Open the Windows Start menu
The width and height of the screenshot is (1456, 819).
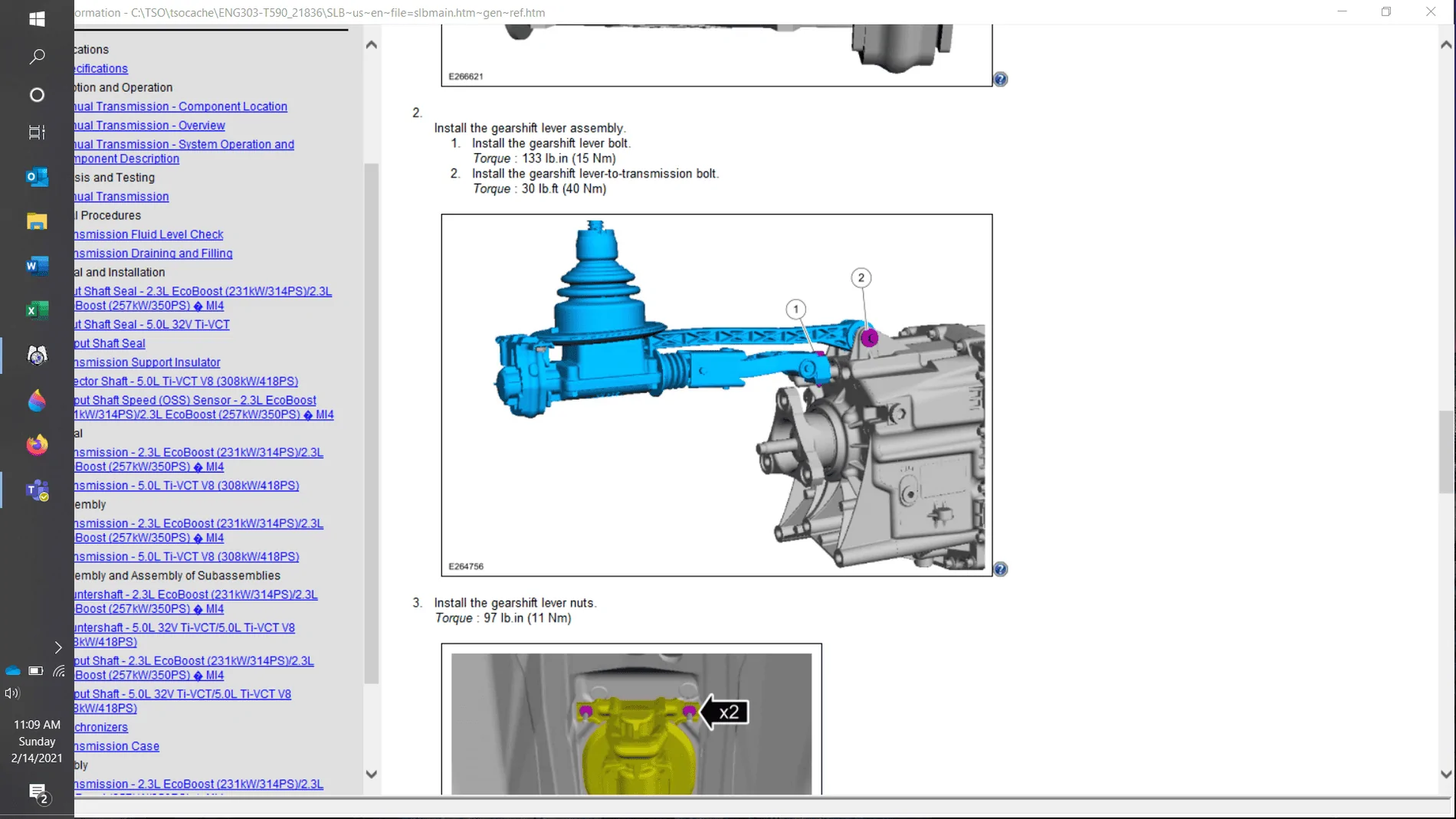[x=37, y=18]
